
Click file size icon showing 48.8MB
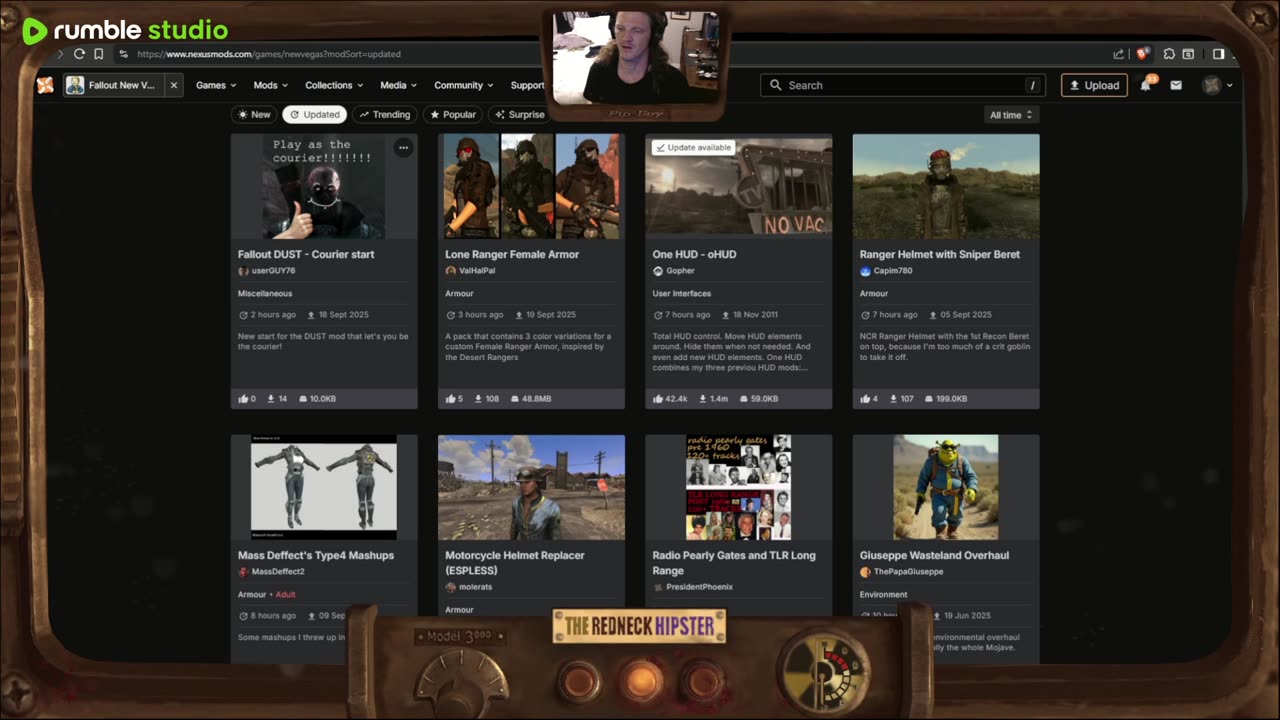513,399
